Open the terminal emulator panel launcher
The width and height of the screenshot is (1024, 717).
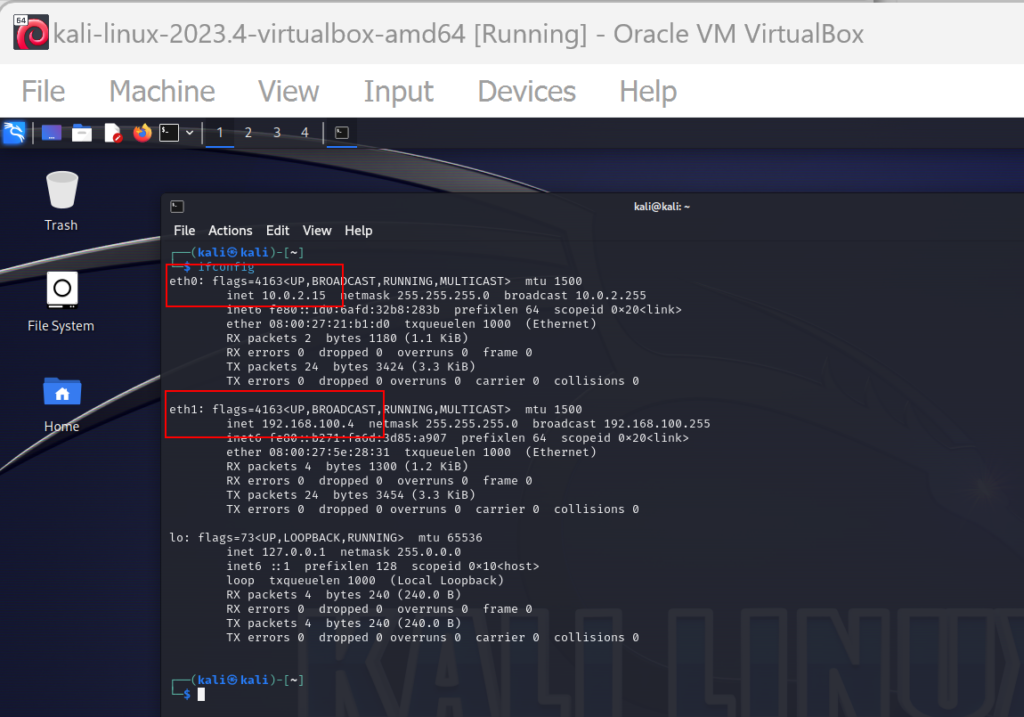coord(169,133)
